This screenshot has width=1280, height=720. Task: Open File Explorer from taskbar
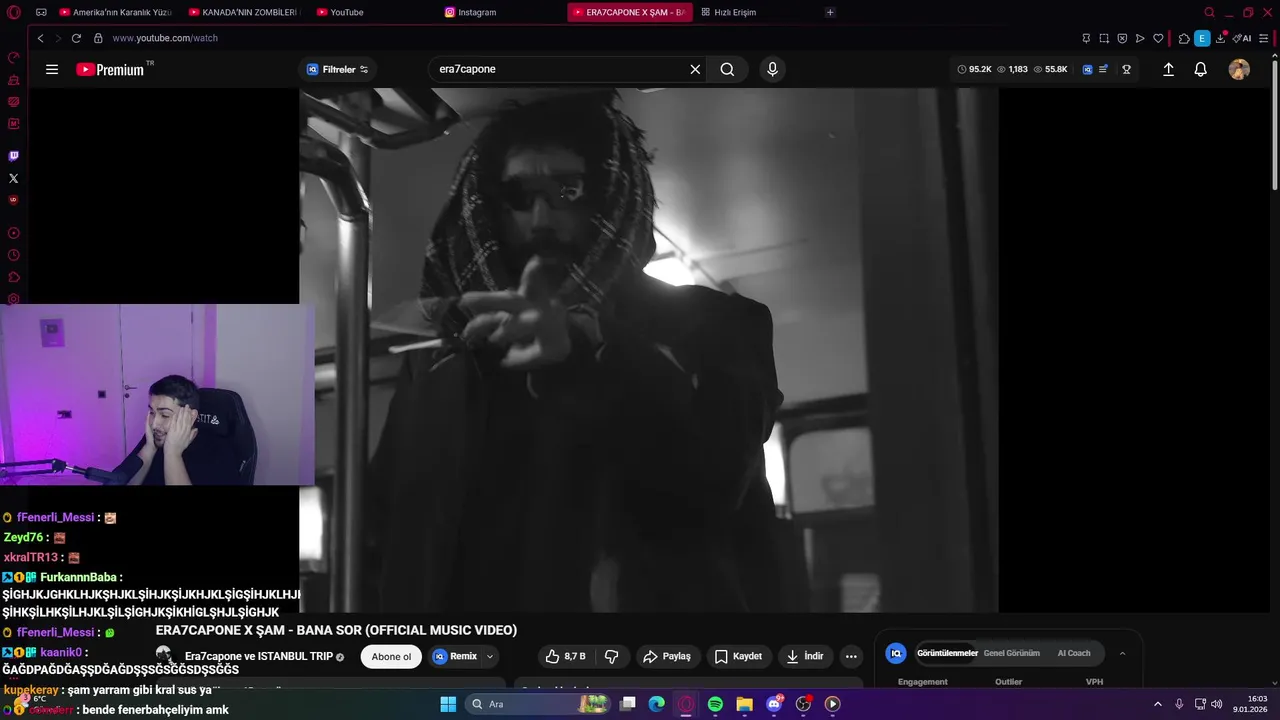click(x=745, y=704)
